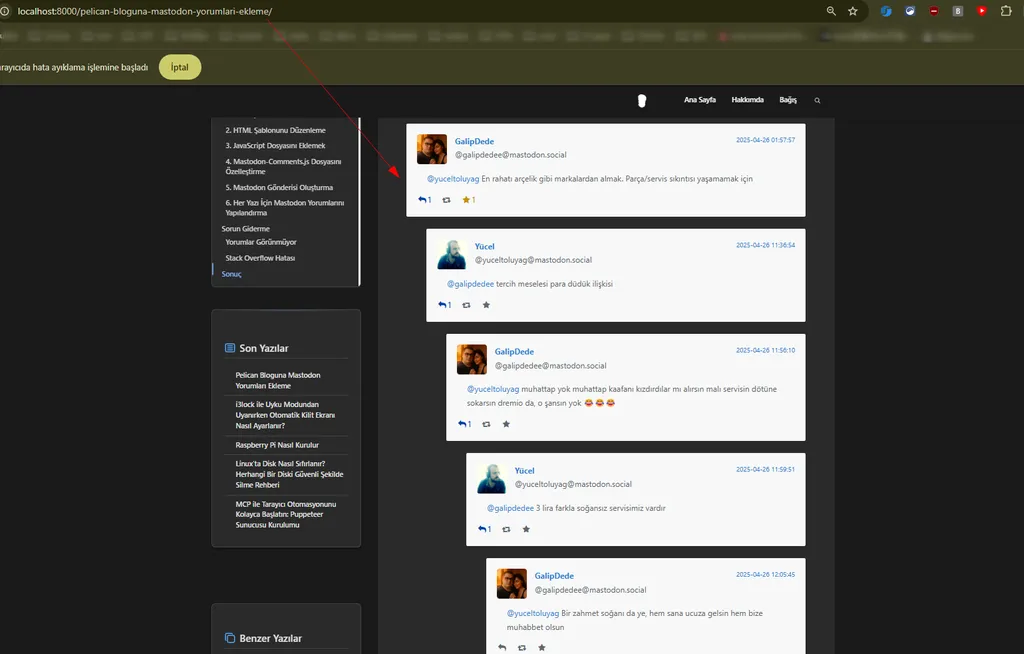Jump to the highlighted "Sonuç" section

(231, 274)
